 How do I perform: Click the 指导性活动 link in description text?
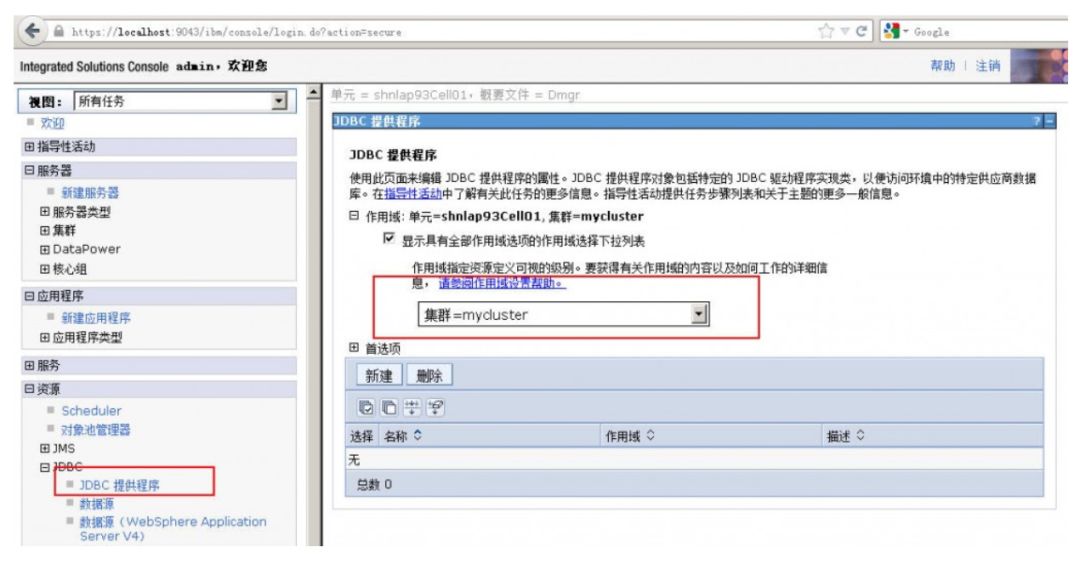(413, 194)
